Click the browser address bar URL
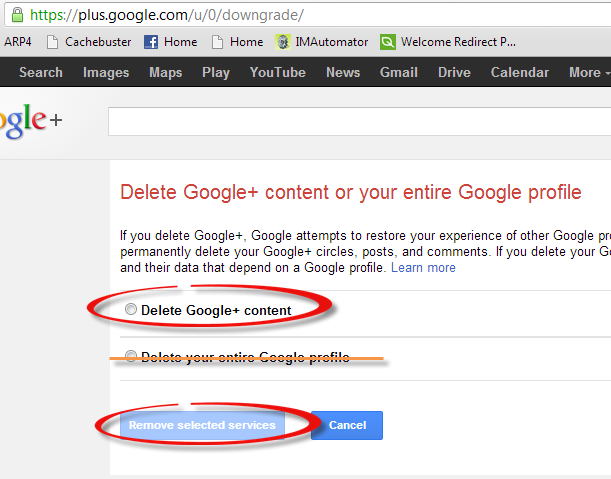Image resolution: width=611 pixels, height=479 pixels. pos(167,15)
